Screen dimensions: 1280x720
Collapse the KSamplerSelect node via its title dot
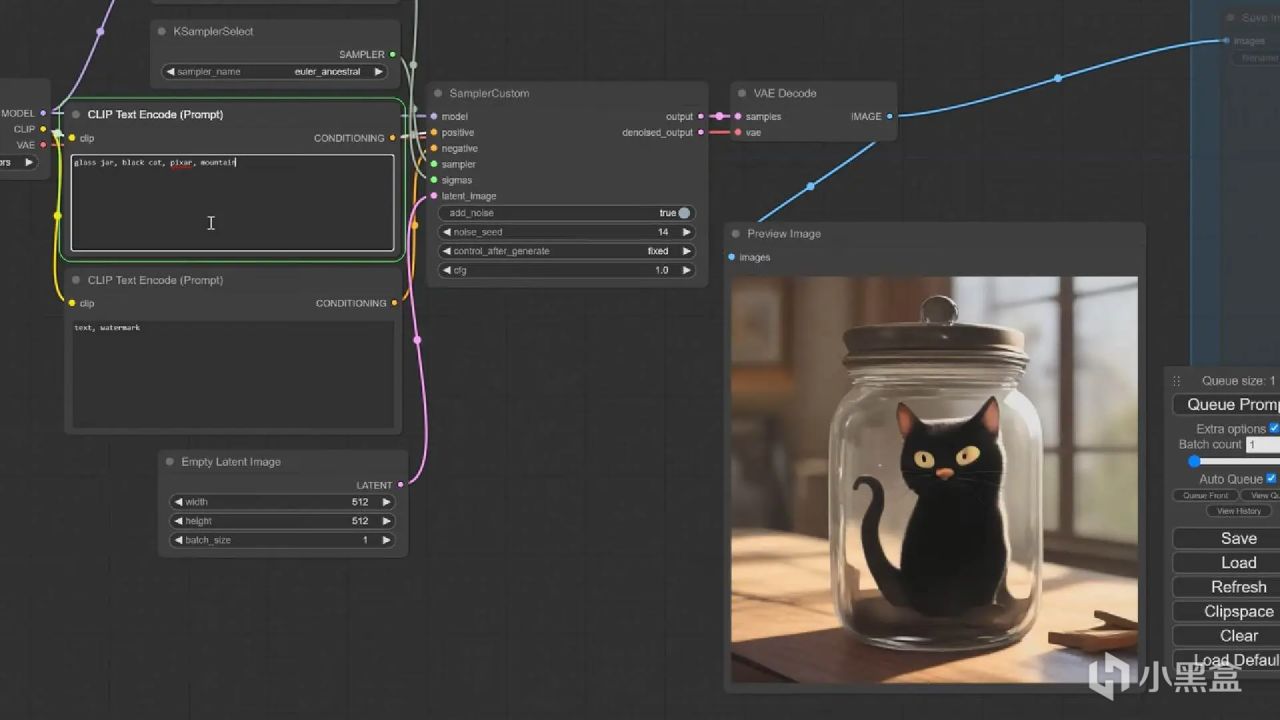[x=162, y=32]
